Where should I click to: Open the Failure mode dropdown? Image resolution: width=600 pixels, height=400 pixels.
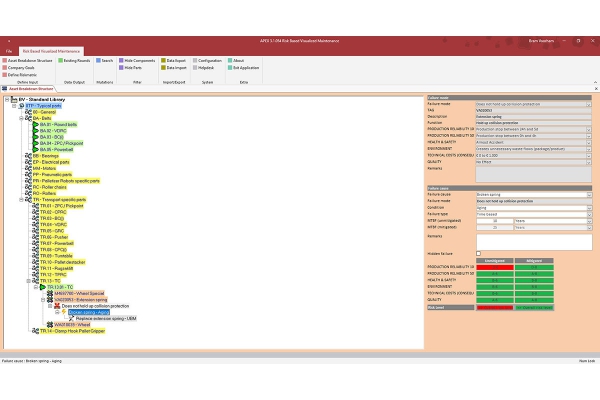tap(589, 104)
